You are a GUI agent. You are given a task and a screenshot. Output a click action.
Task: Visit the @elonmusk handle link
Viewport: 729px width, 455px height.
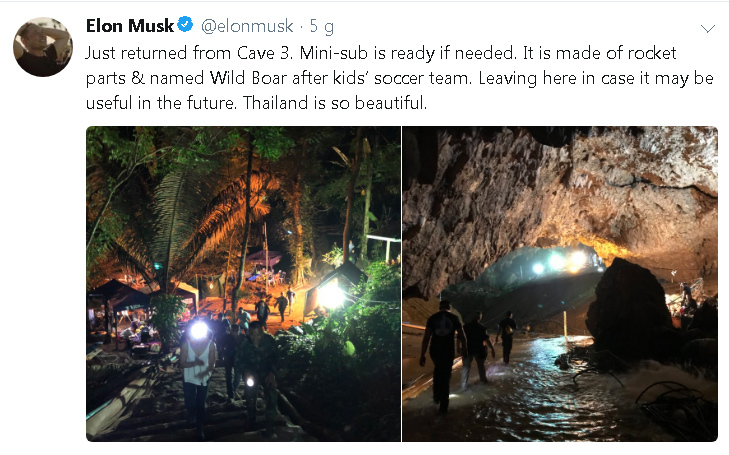[x=248, y=27]
